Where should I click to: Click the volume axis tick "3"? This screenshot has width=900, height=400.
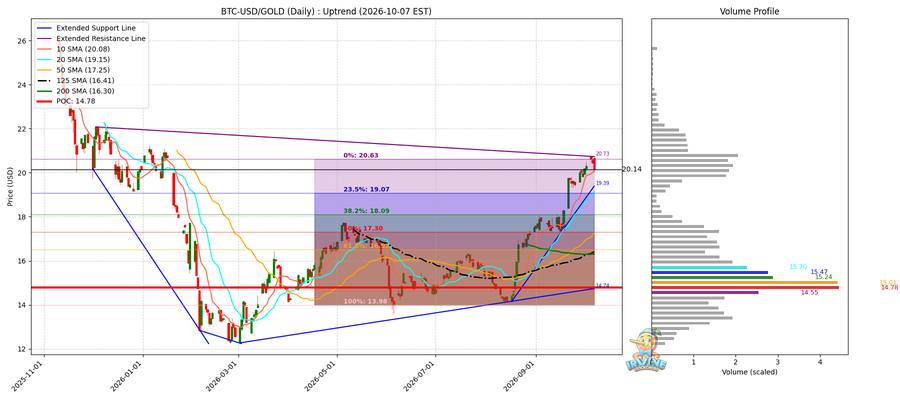[x=778, y=362]
